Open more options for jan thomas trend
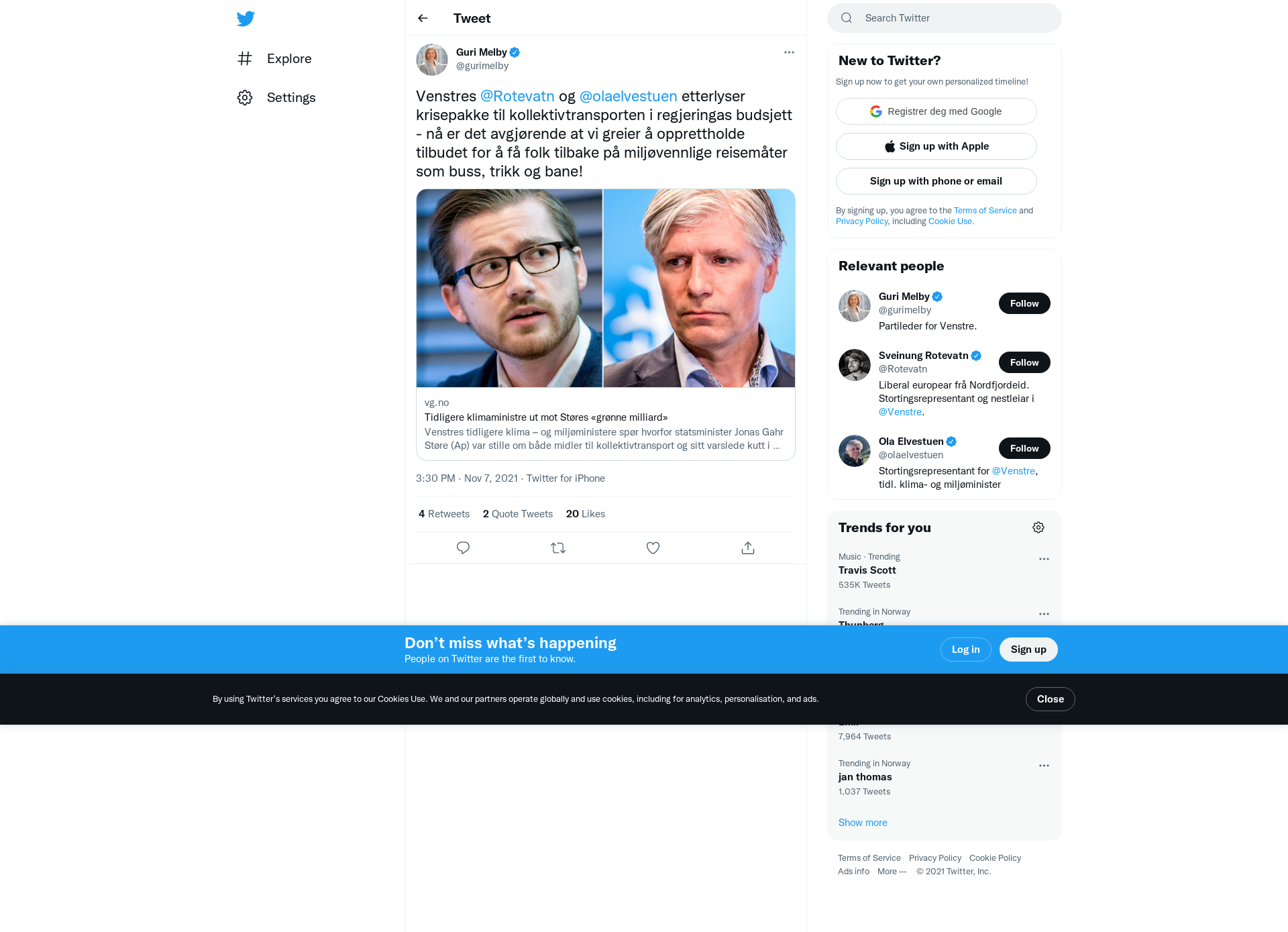 1044,766
